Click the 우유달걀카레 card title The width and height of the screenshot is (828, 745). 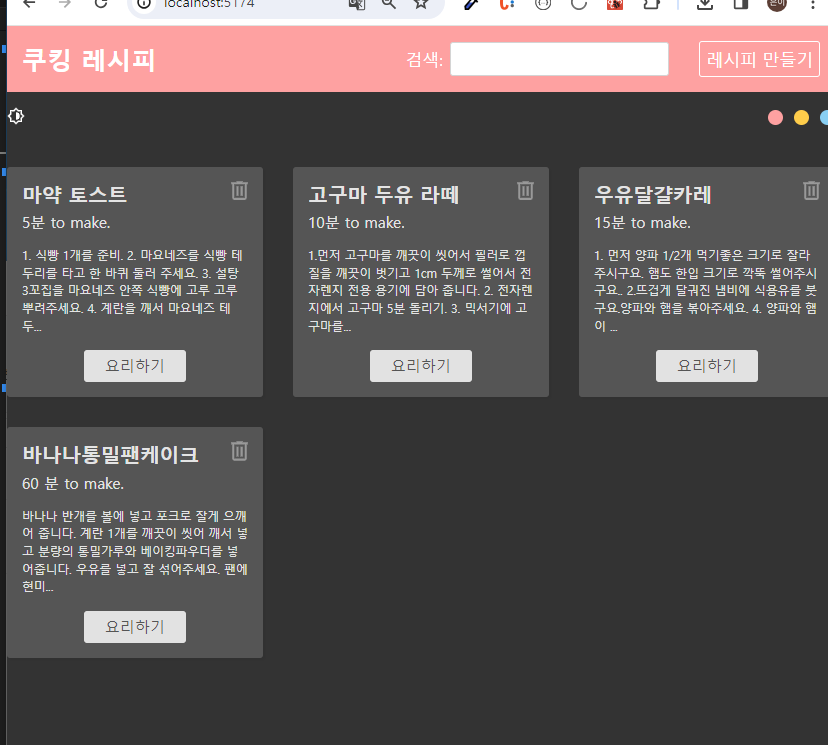tap(653, 194)
